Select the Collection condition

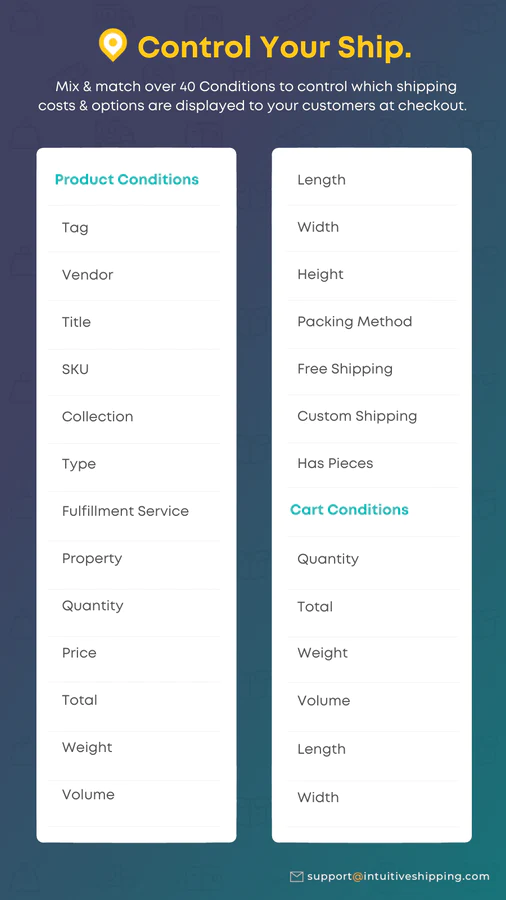pos(134,417)
